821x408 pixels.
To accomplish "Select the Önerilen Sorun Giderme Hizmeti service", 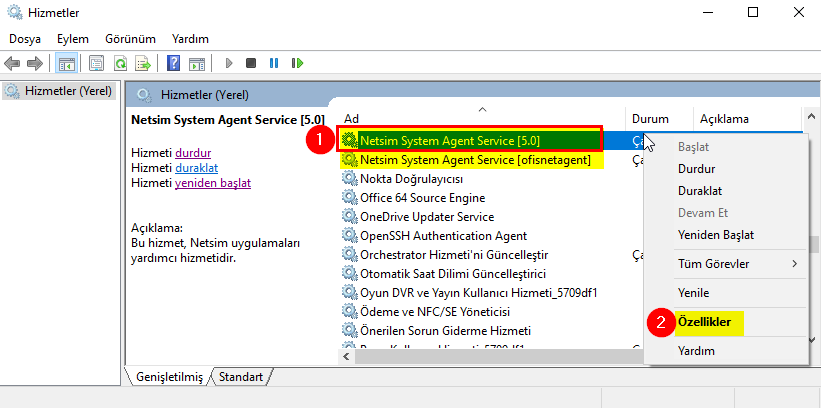I will click(x=445, y=330).
